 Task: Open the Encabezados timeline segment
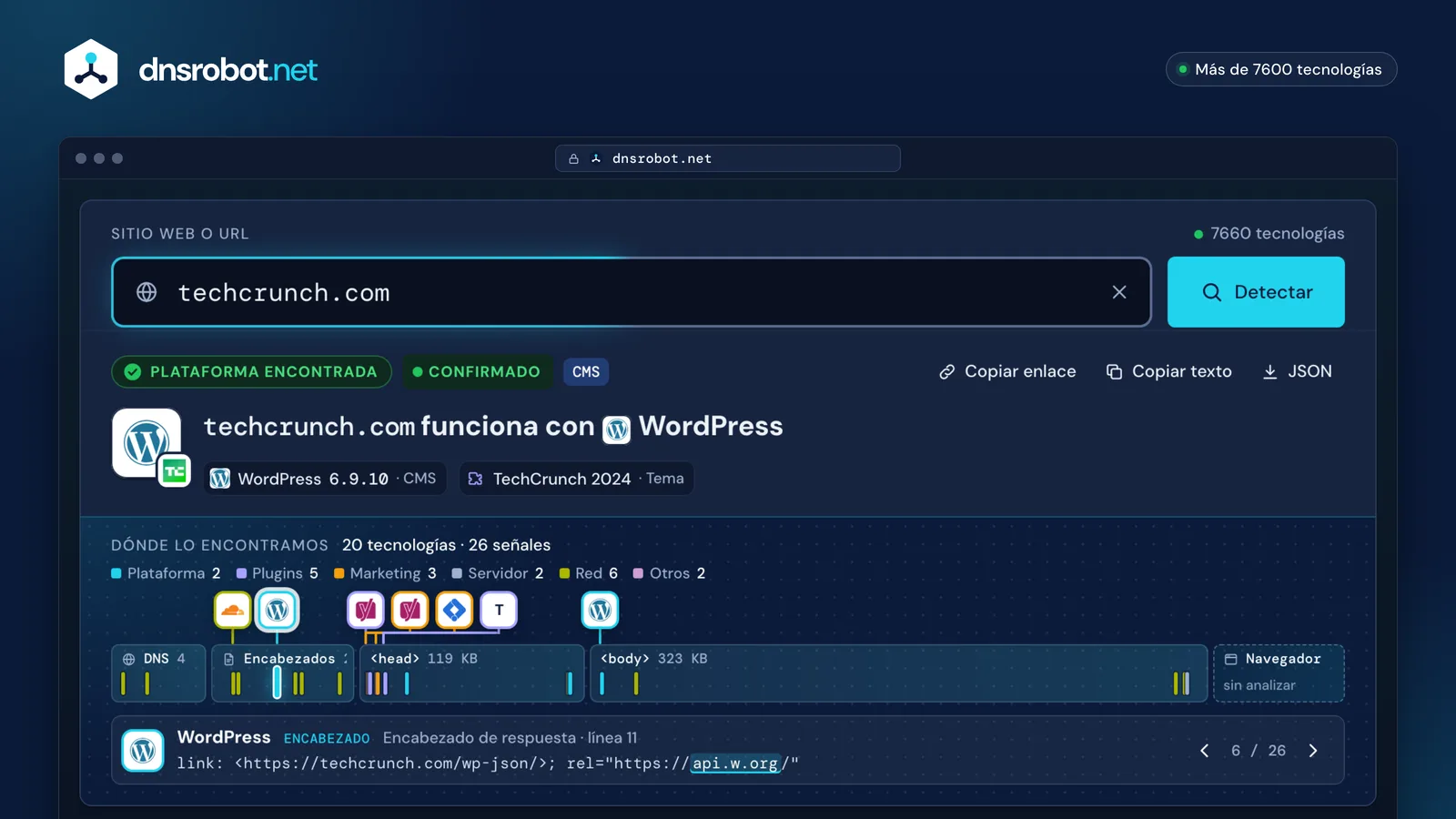pos(282,673)
